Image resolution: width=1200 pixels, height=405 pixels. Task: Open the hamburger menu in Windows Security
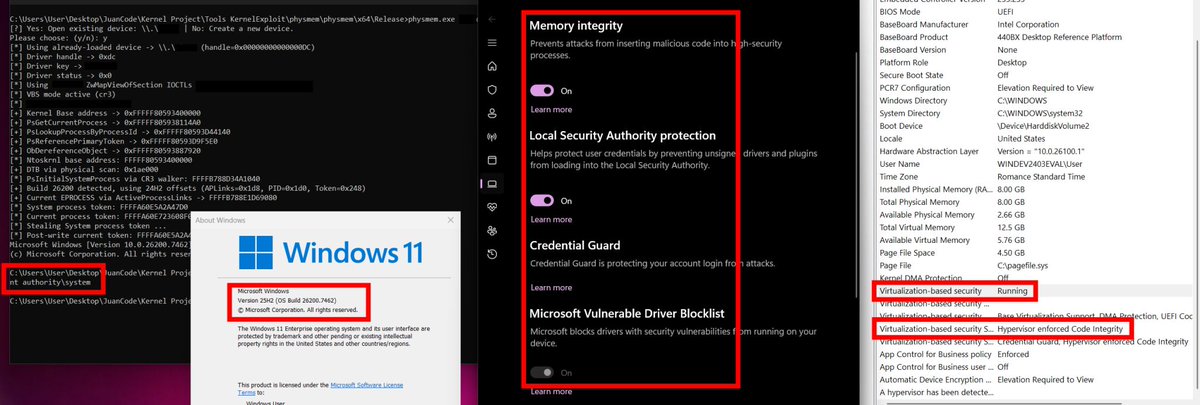[x=491, y=43]
